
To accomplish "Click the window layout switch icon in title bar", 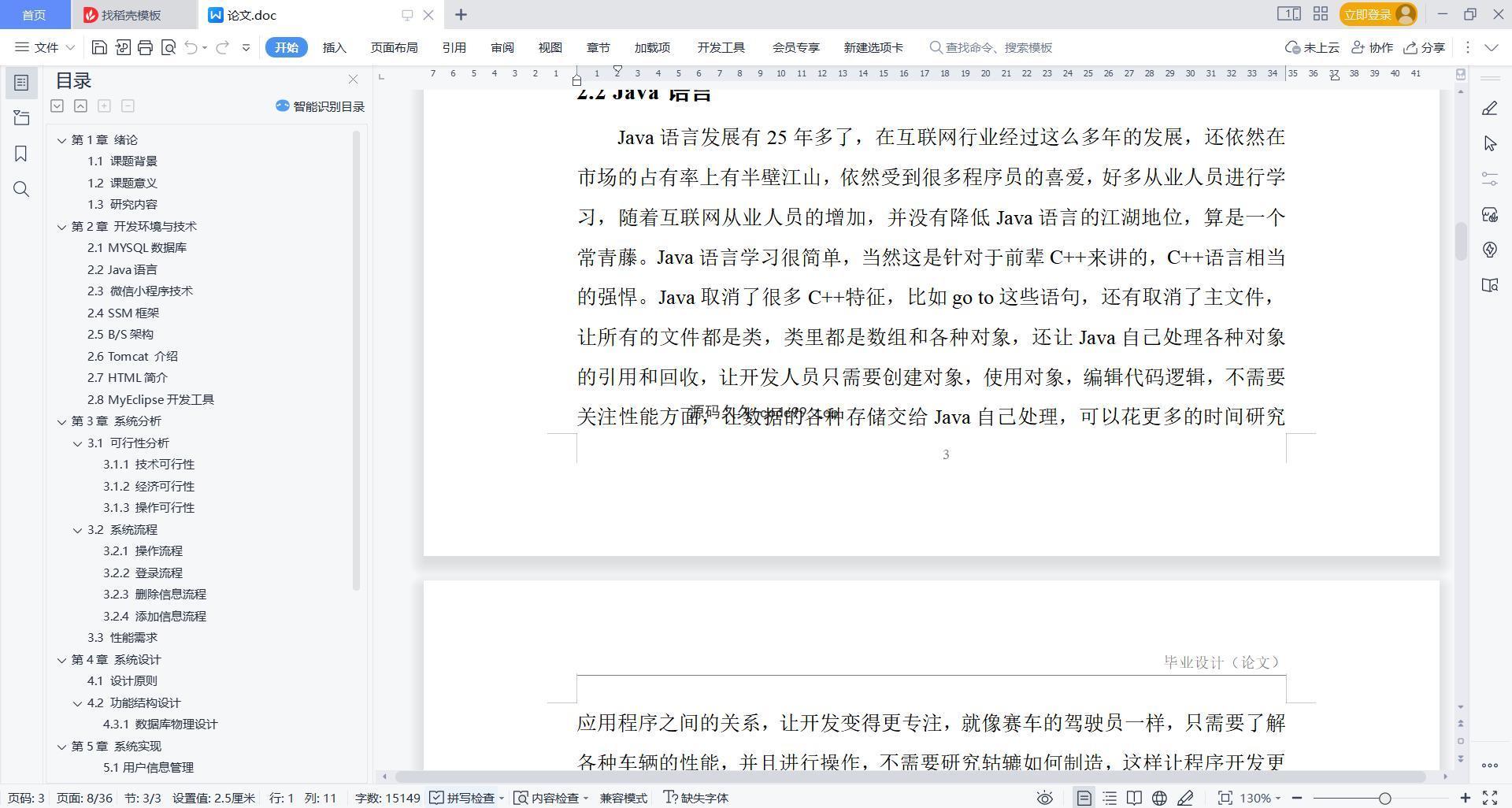I will pos(1288,14).
